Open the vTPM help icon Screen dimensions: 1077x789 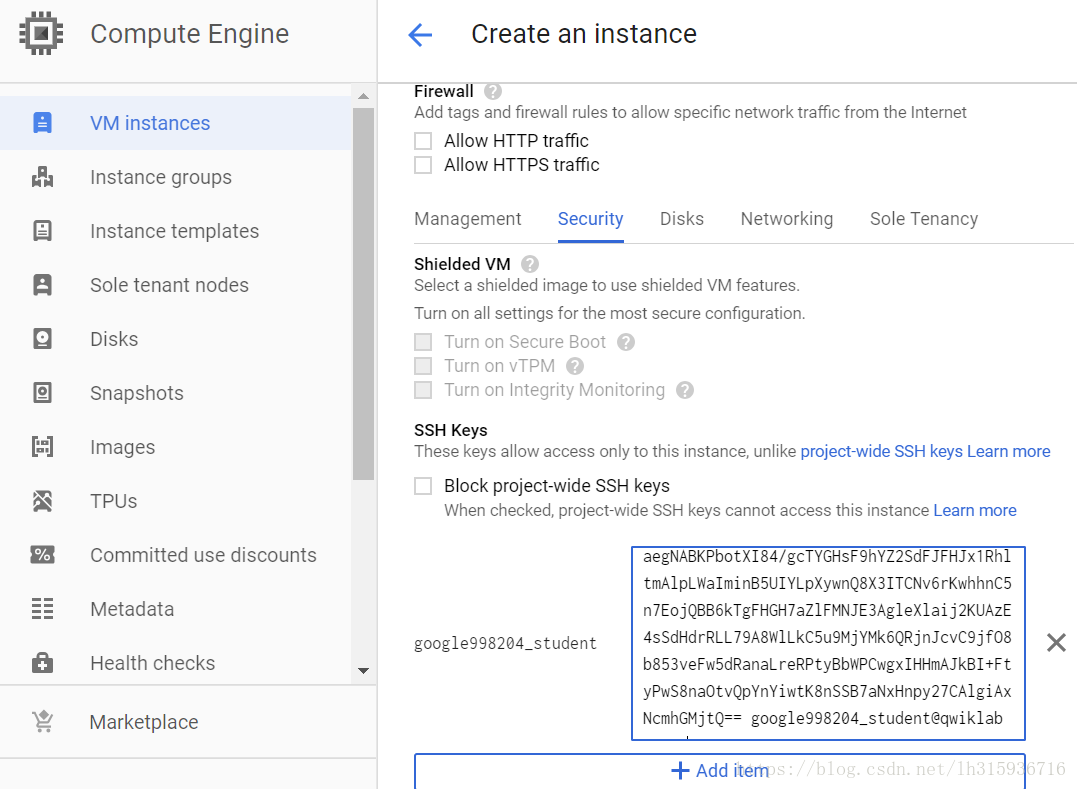tap(575, 366)
